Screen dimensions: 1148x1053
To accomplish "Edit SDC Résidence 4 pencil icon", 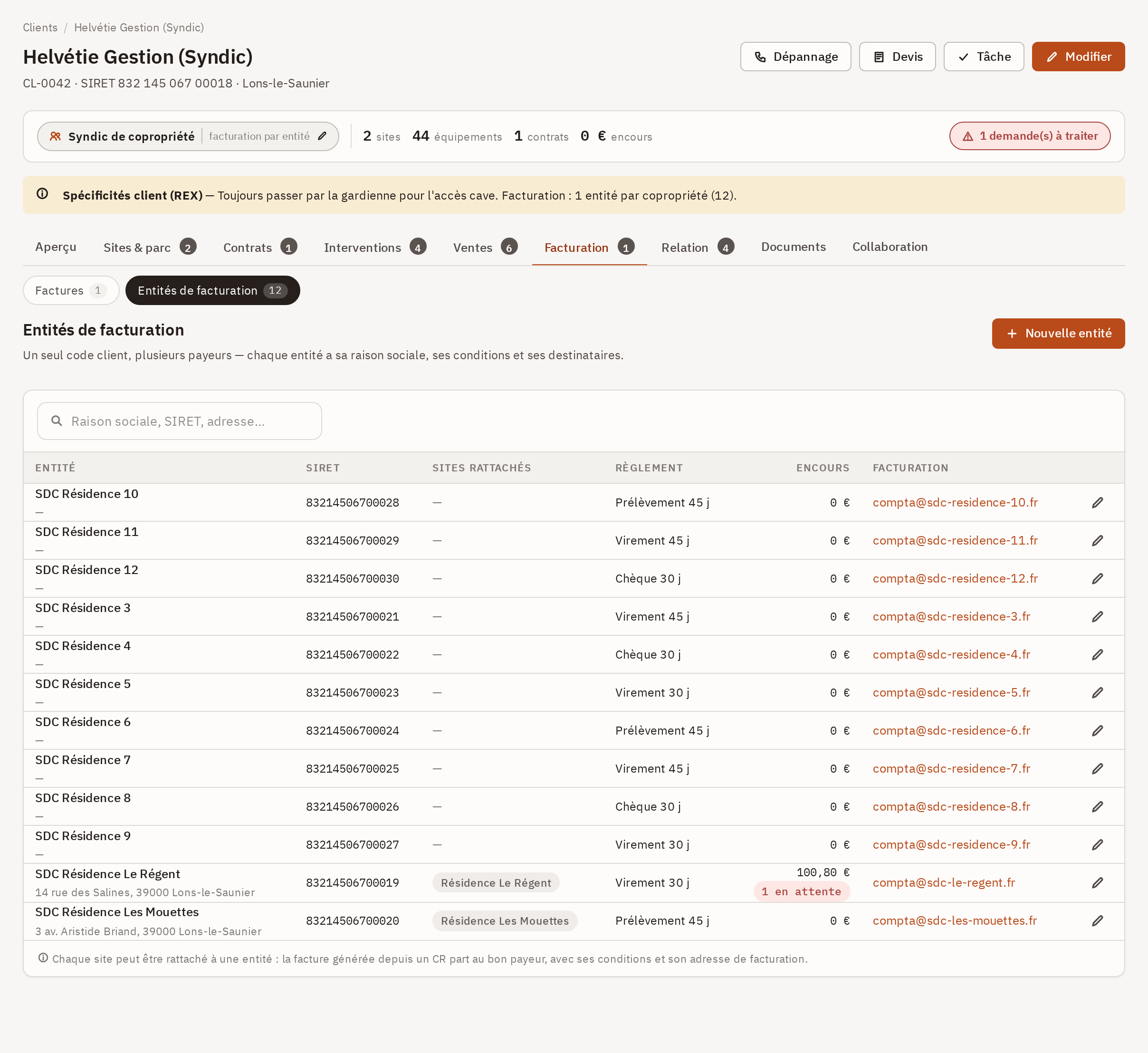I will (1097, 655).
